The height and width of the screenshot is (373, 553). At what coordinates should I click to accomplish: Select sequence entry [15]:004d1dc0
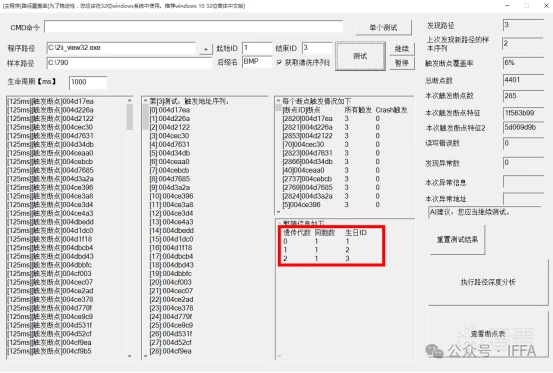click(171, 239)
